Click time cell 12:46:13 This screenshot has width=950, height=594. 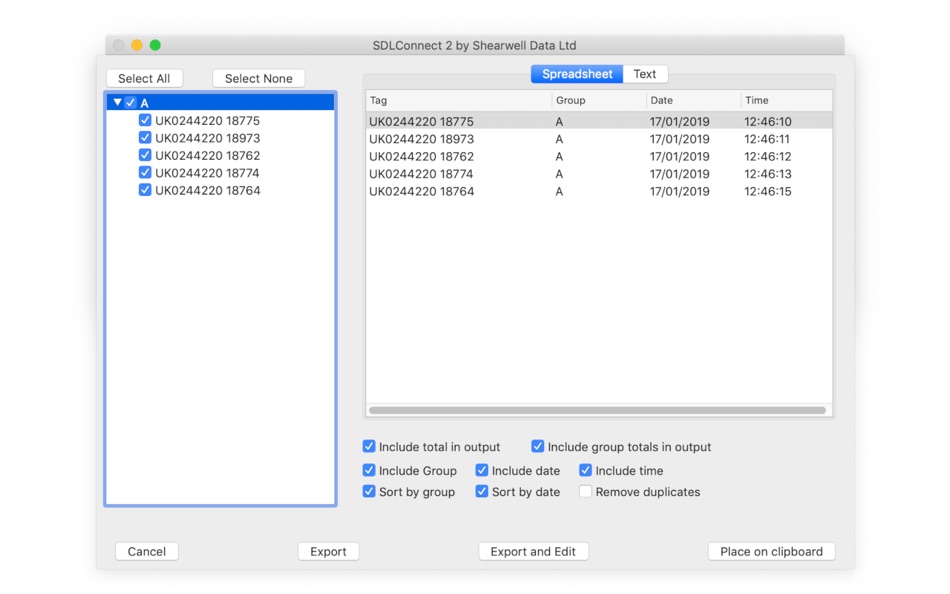pyautogui.click(x=768, y=174)
